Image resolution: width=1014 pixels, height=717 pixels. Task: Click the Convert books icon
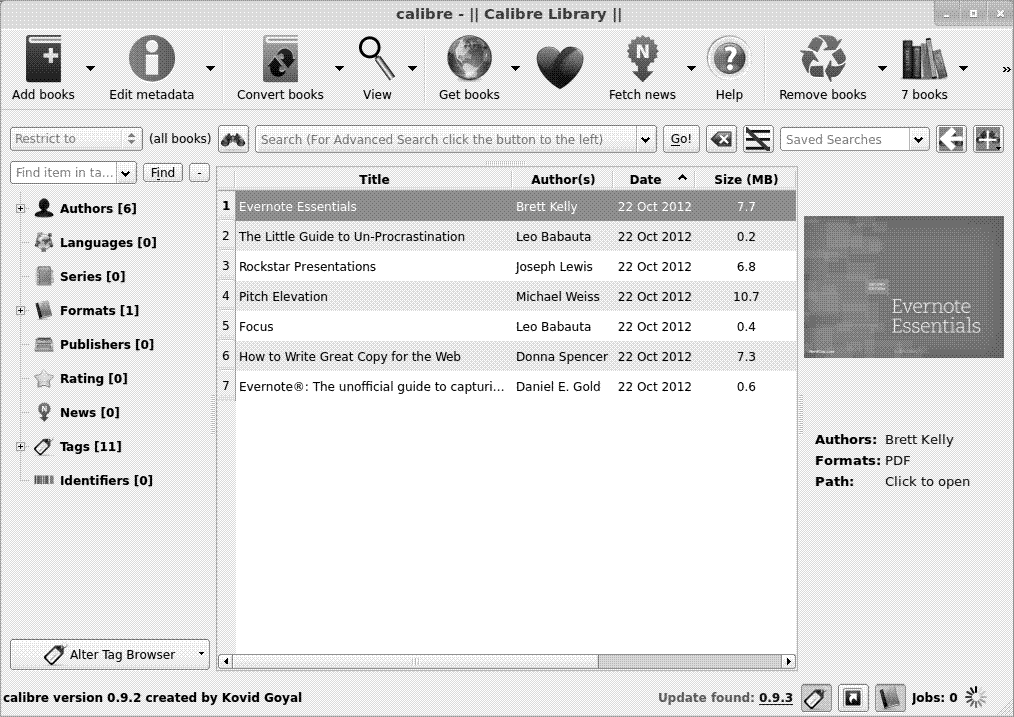point(280,59)
